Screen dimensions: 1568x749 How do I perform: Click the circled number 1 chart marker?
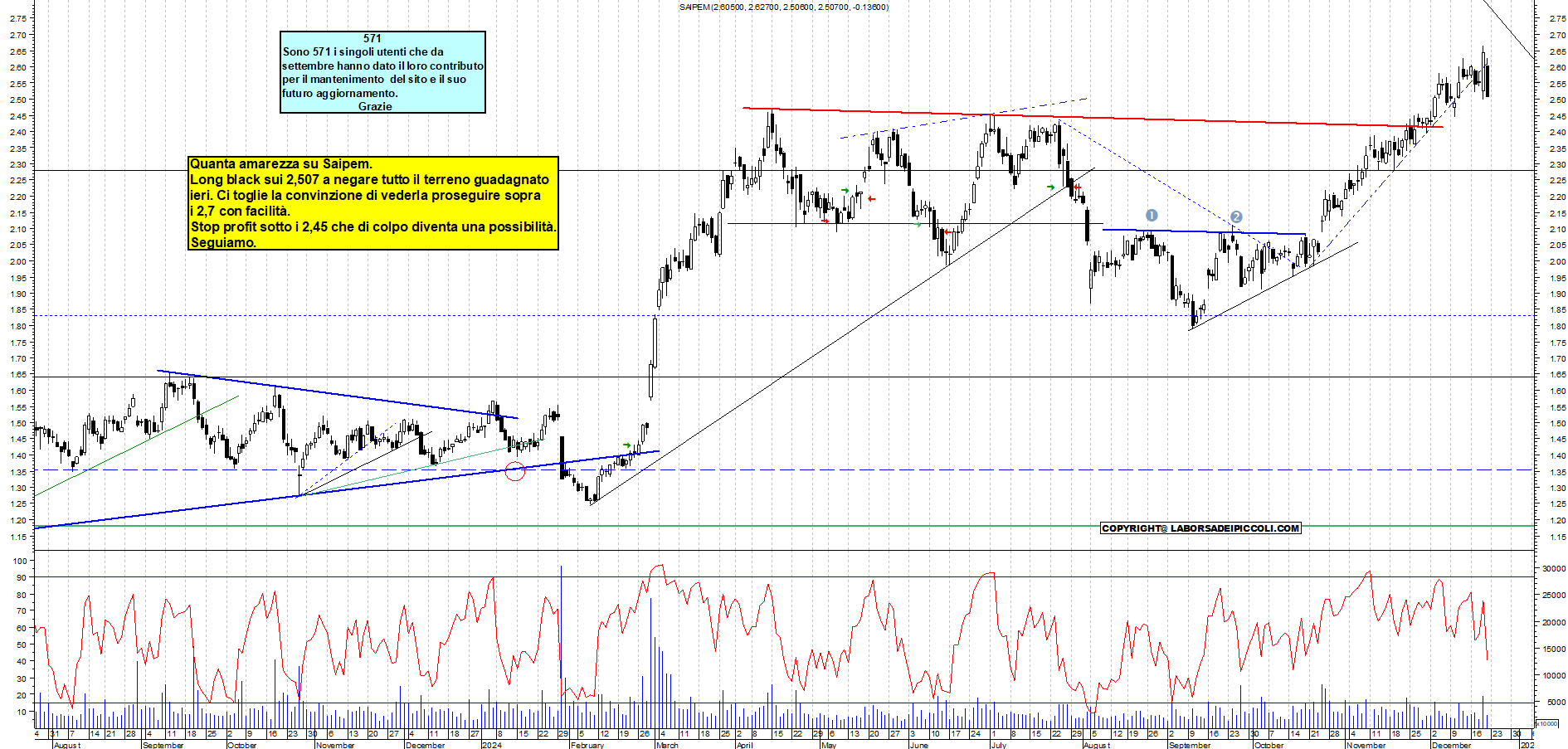[x=1152, y=215]
